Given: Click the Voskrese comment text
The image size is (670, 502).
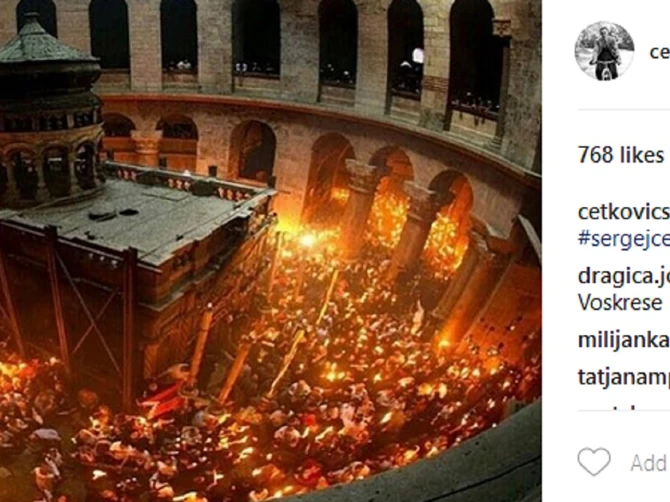Looking at the screenshot, I should tap(620, 303).
